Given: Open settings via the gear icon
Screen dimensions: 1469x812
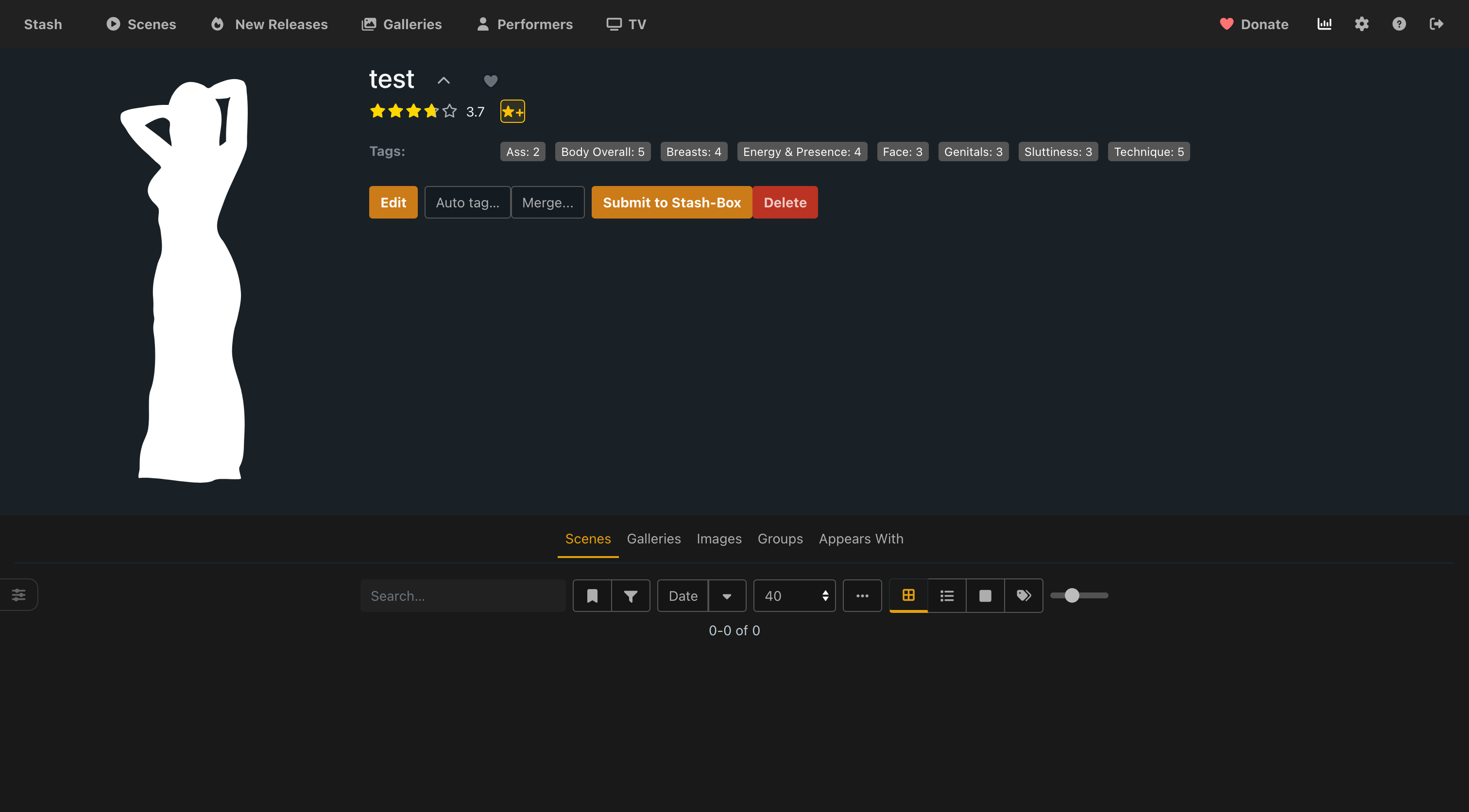Looking at the screenshot, I should (x=1362, y=24).
